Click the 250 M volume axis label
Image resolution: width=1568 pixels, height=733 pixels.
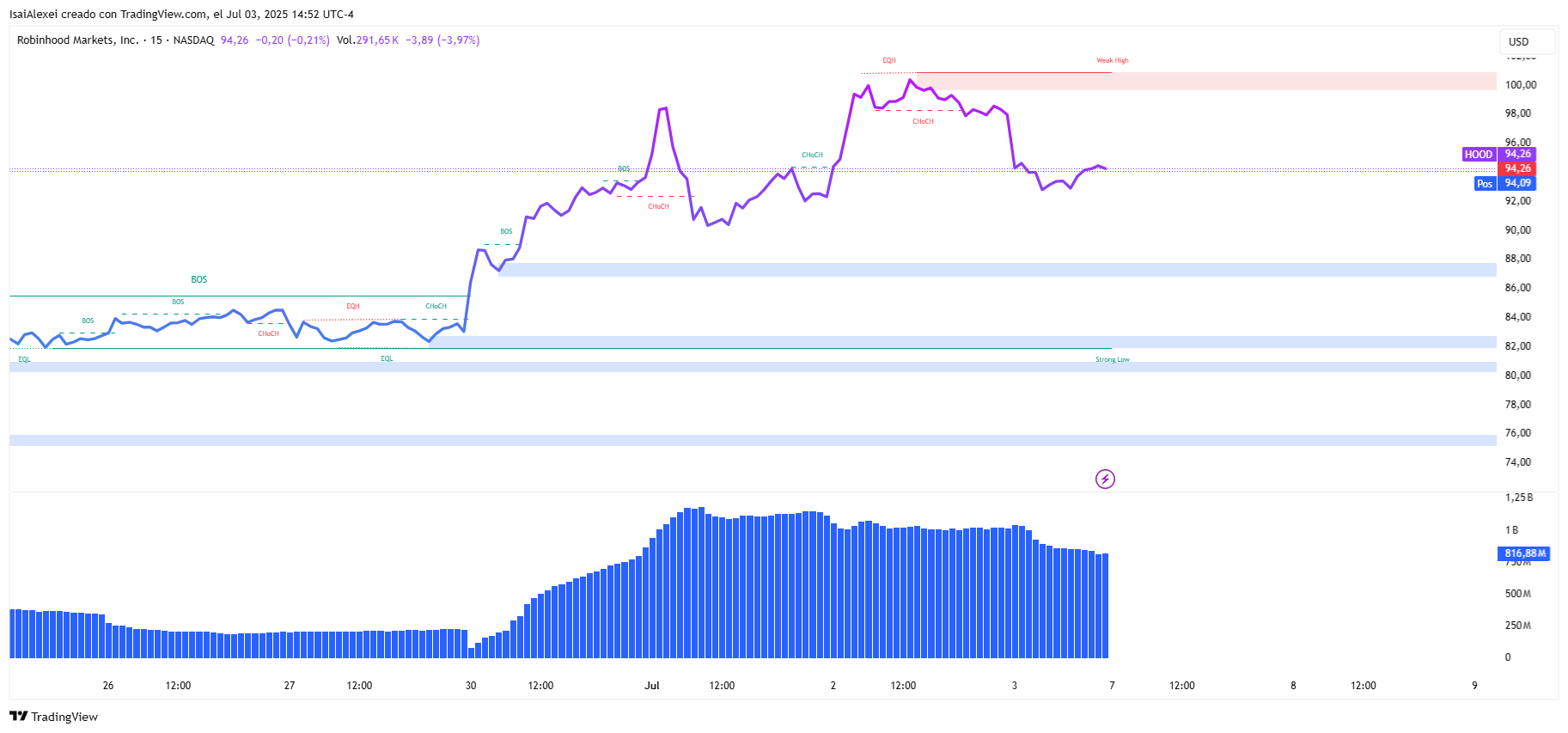tap(1518, 626)
